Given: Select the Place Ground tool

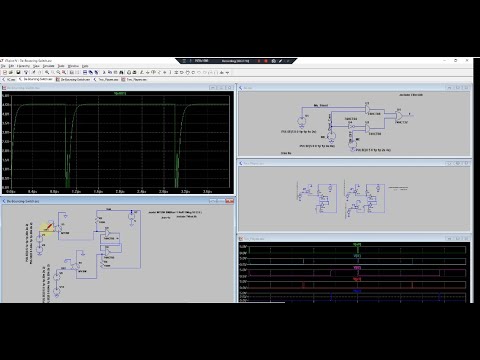Looking at the screenshot, I should tap(147, 72).
